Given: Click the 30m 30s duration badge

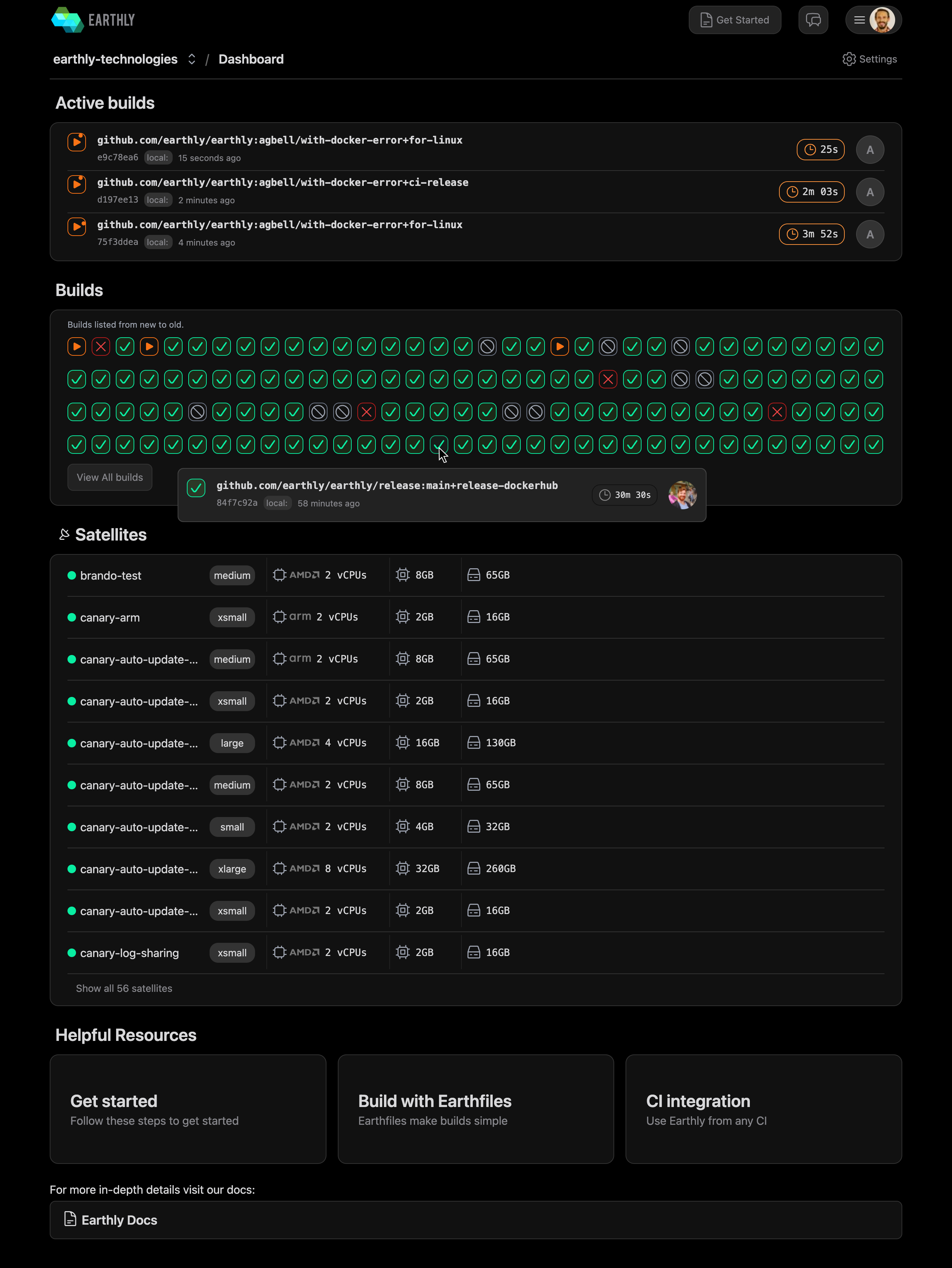Looking at the screenshot, I should (x=624, y=495).
